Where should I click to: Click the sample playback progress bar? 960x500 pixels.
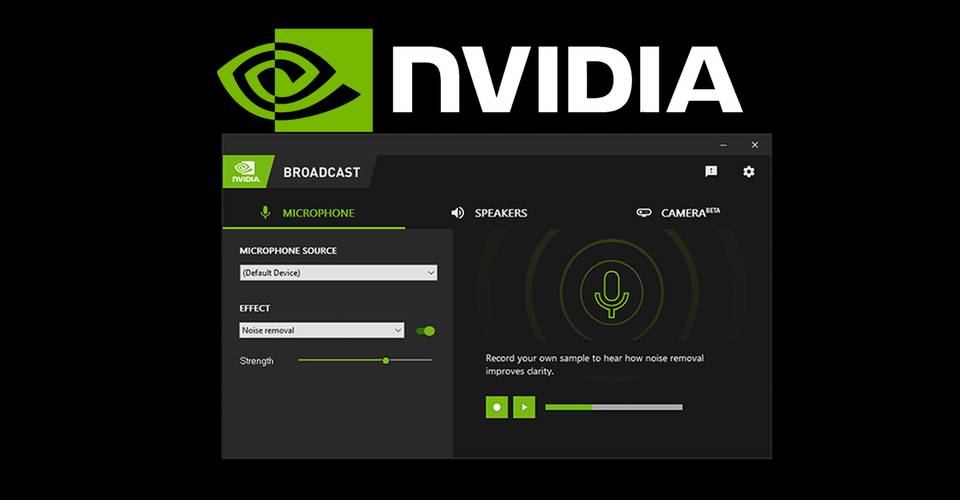coord(614,407)
